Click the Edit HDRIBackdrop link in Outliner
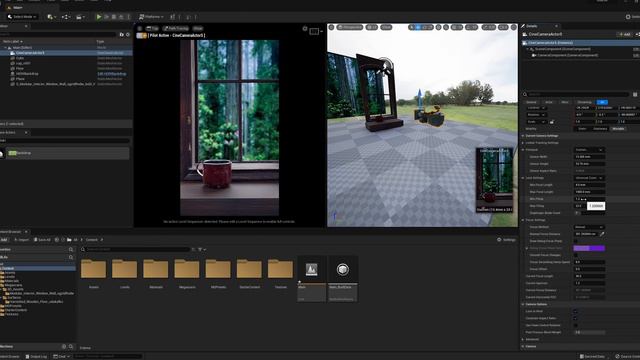This screenshot has height=360, width=640. pyautogui.click(x=111, y=74)
